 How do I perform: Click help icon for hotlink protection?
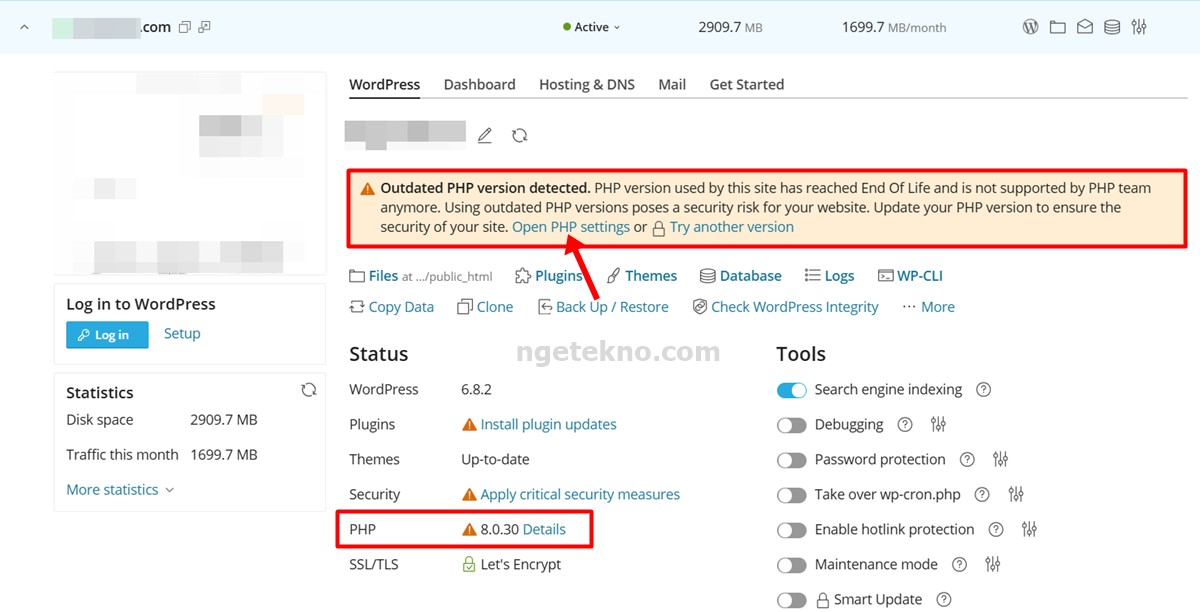pyautogui.click(x=996, y=530)
